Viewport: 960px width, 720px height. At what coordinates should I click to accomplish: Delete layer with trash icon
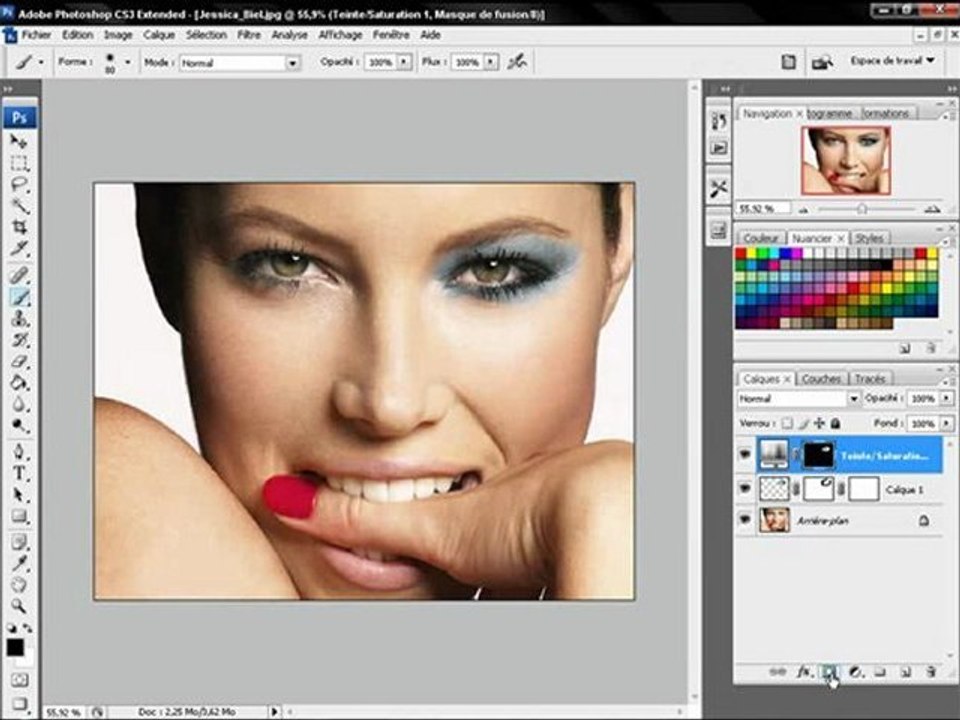pos(931,672)
